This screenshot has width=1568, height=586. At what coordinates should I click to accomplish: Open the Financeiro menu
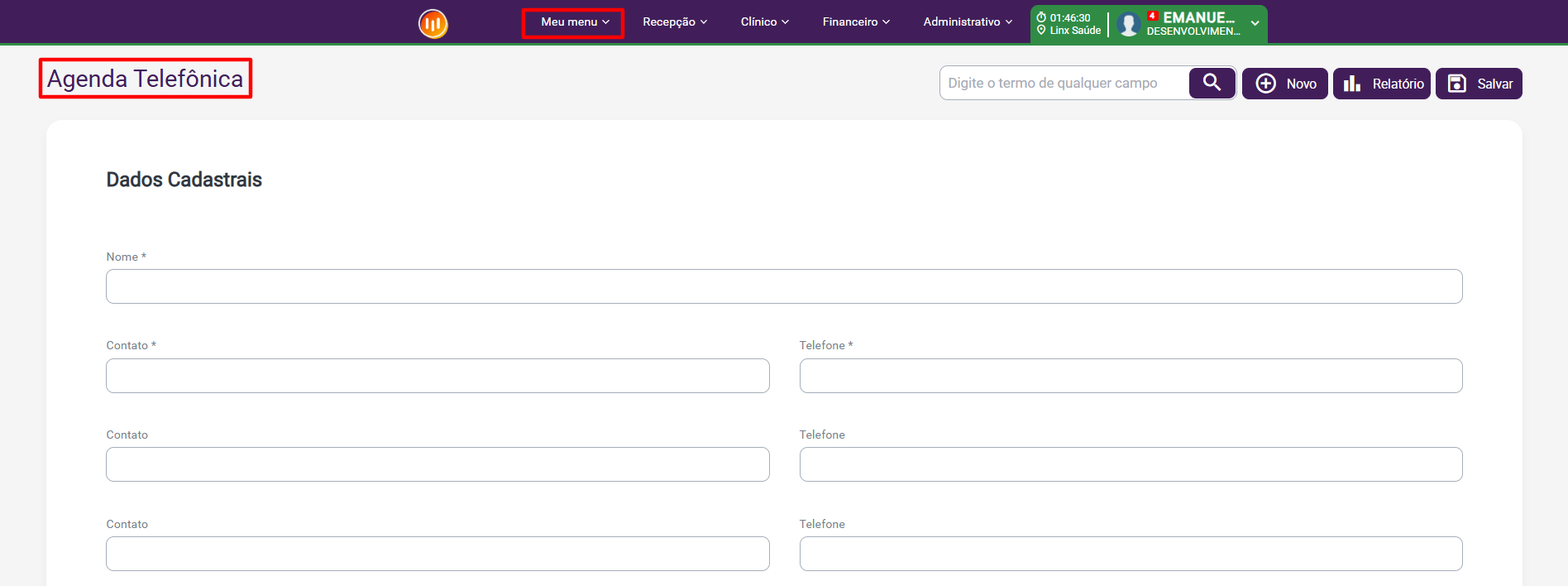click(x=855, y=22)
